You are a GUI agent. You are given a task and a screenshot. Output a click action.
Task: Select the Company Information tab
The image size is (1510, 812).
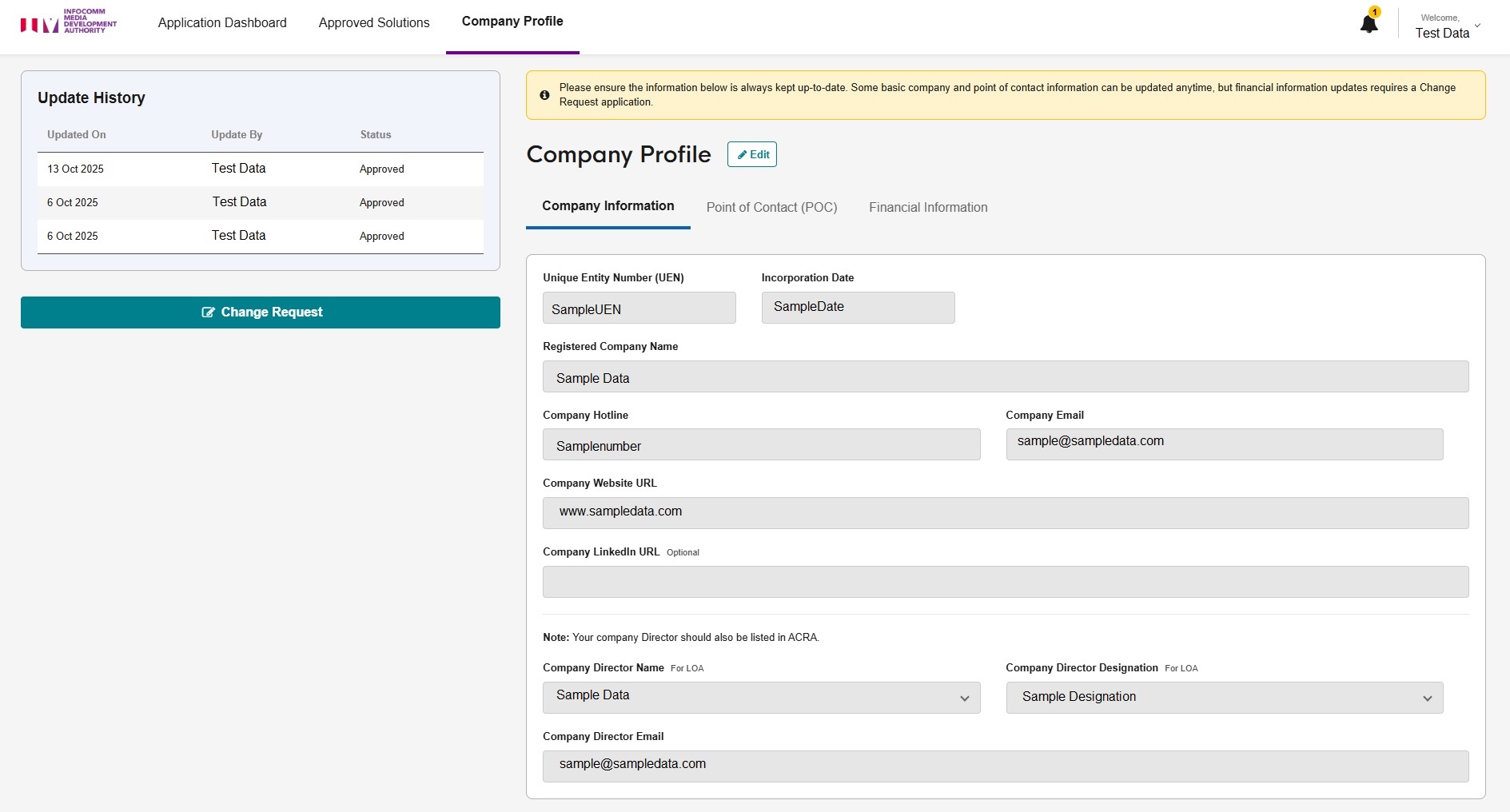(x=608, y=206)
